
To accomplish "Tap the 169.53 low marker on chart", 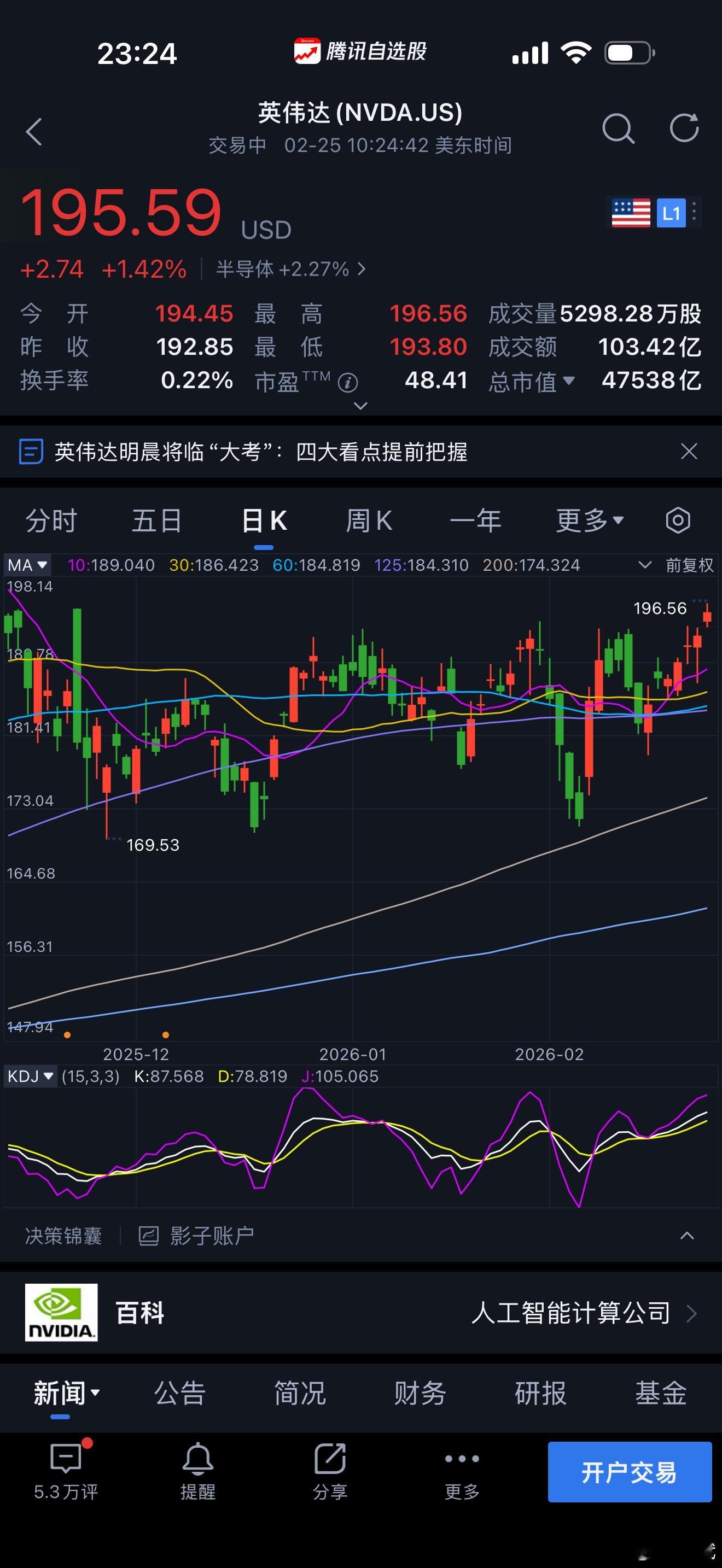I will pos(153,845).
